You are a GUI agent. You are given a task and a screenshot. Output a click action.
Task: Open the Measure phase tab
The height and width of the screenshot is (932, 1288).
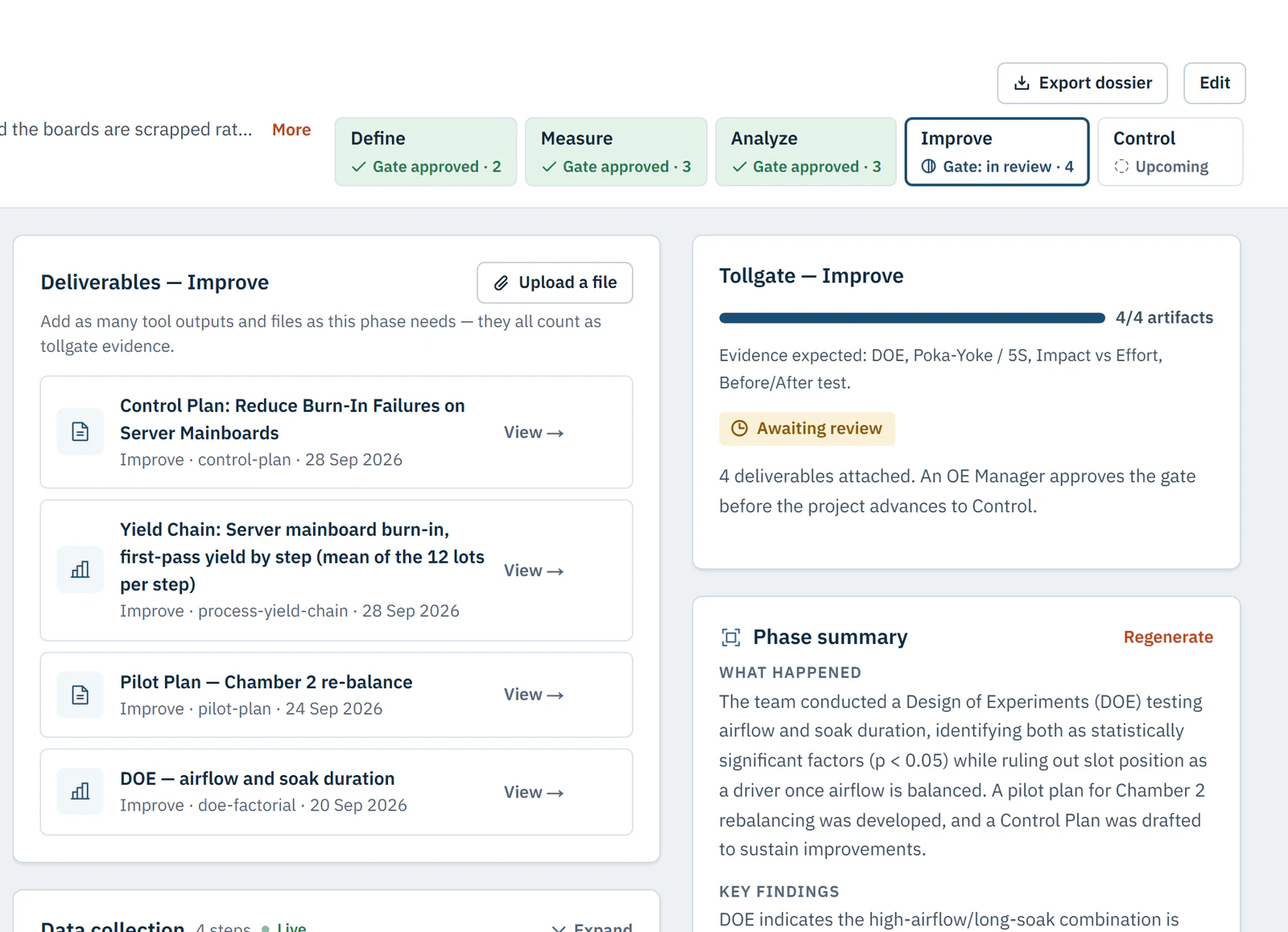(616, 152)
